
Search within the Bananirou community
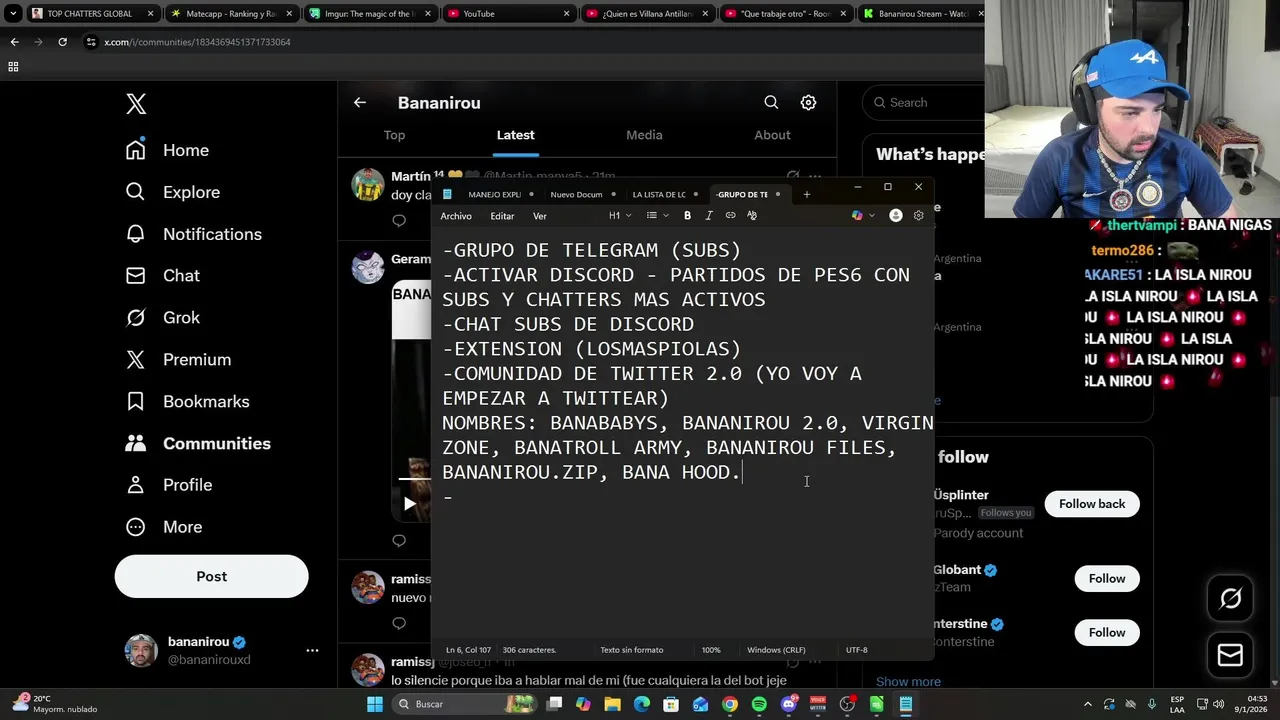[x=771, y=102]
